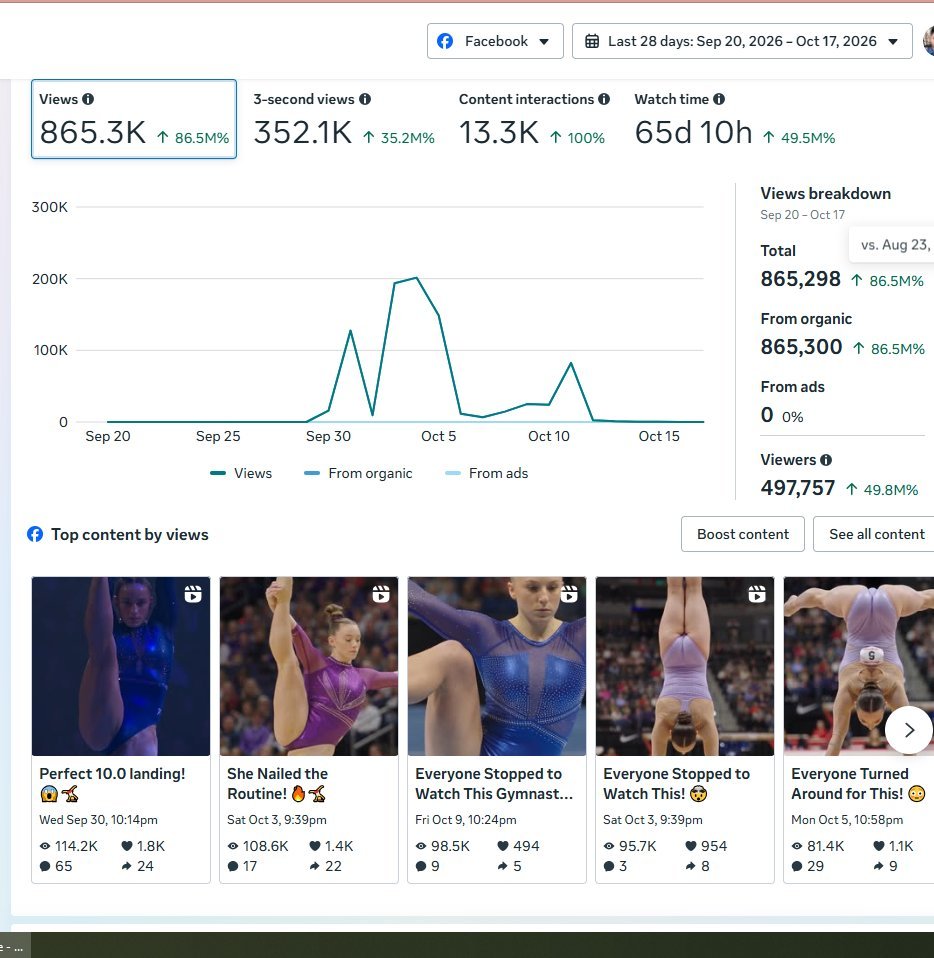Click reel icon on She Nailed the Routine card
The width and height of the screenshot is (934, 958).
click(x=381, y=594)
